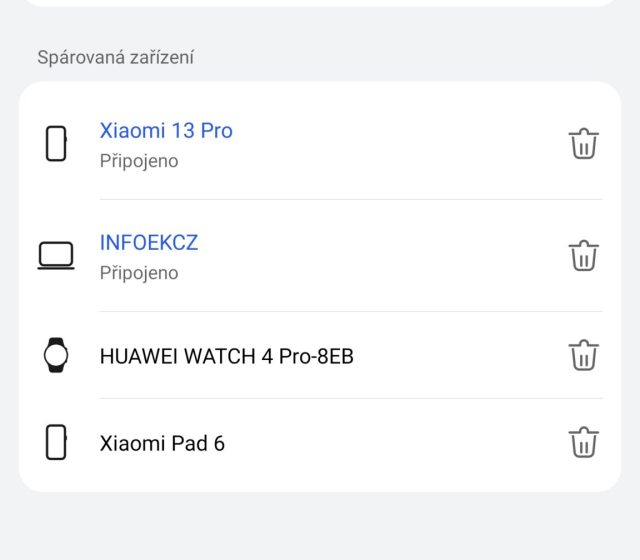Tap the laptop icon beside INFOEKCZ
This screenshot has height=560, width=640.
coord(56,256)
